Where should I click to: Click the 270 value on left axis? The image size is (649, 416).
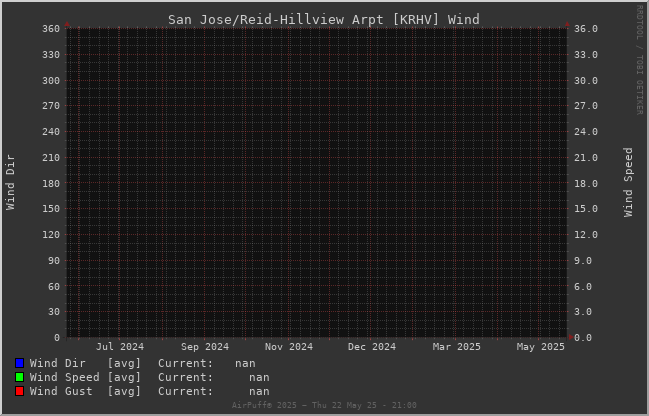coord(51,106)
